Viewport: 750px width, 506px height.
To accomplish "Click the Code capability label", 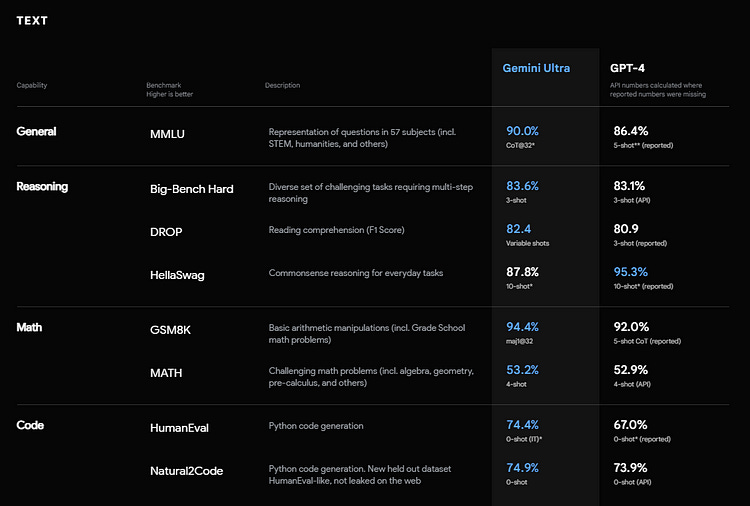I will tap(30, 425).
